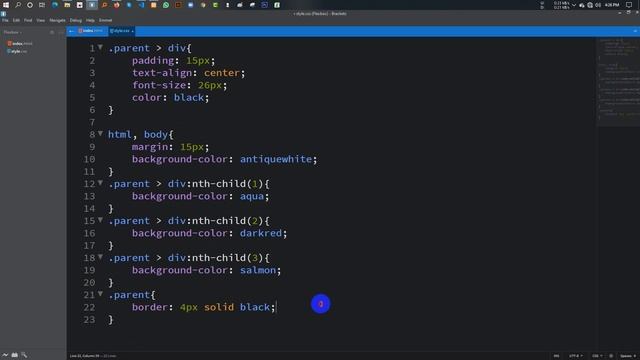Click the word antiquewhite on line 10
This screenshot has height=360, width=640.
pyautogui.click(x=276, y=159)
